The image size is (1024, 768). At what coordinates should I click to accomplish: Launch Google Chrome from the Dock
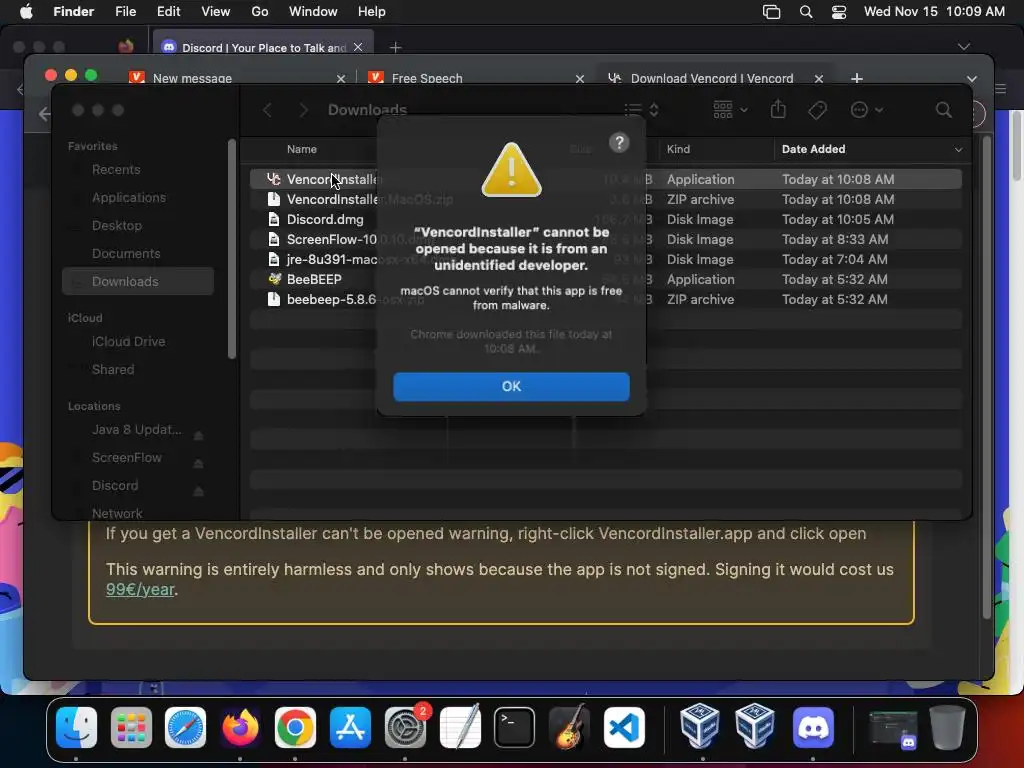tap(295, 727)
